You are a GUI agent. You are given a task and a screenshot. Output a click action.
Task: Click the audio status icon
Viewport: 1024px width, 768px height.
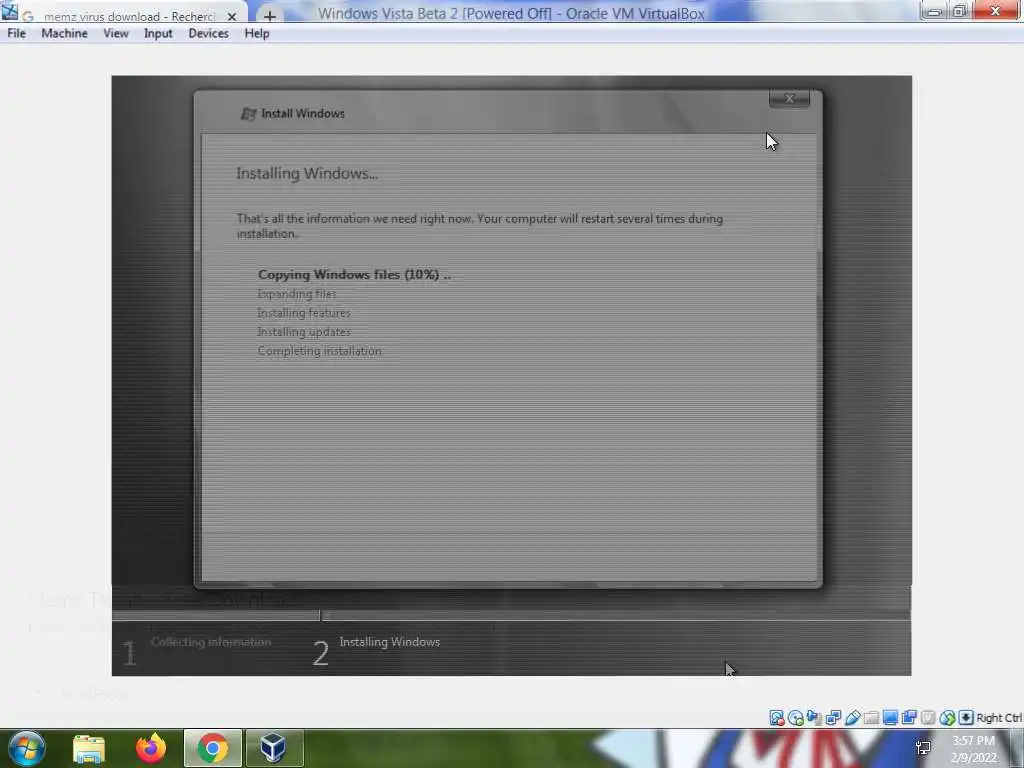coord(814,718)
